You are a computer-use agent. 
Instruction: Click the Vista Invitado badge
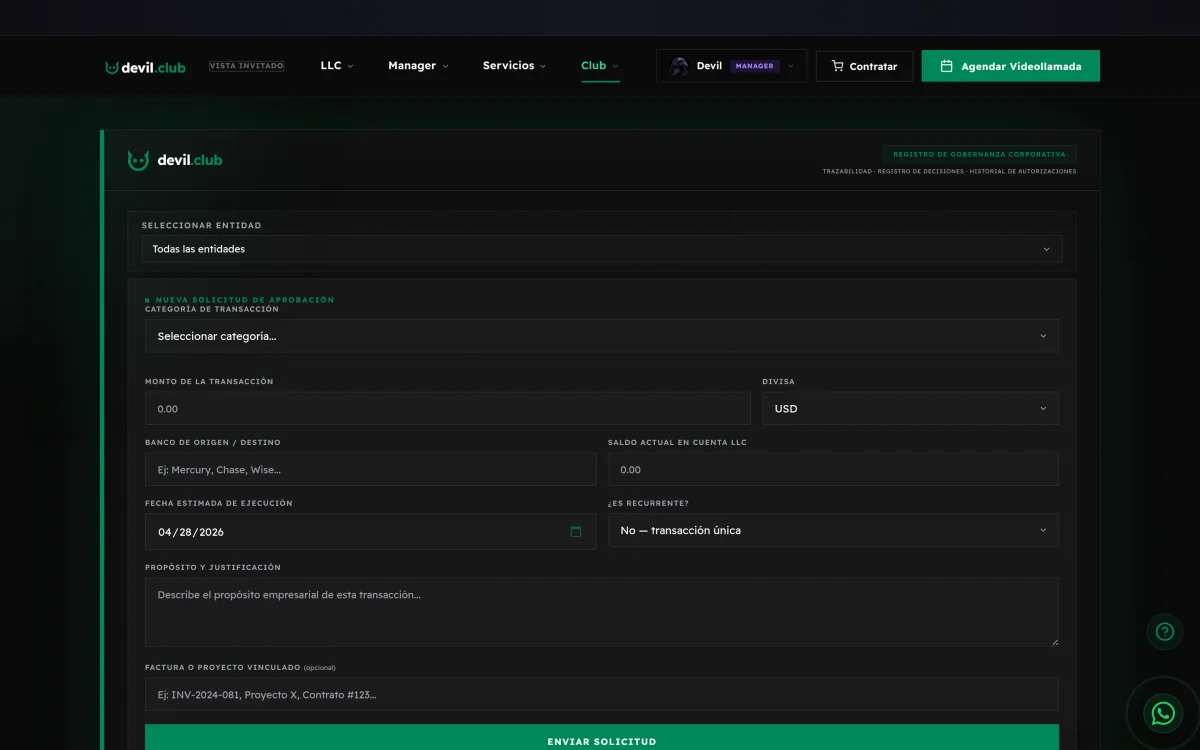click(x=246, y=66)
